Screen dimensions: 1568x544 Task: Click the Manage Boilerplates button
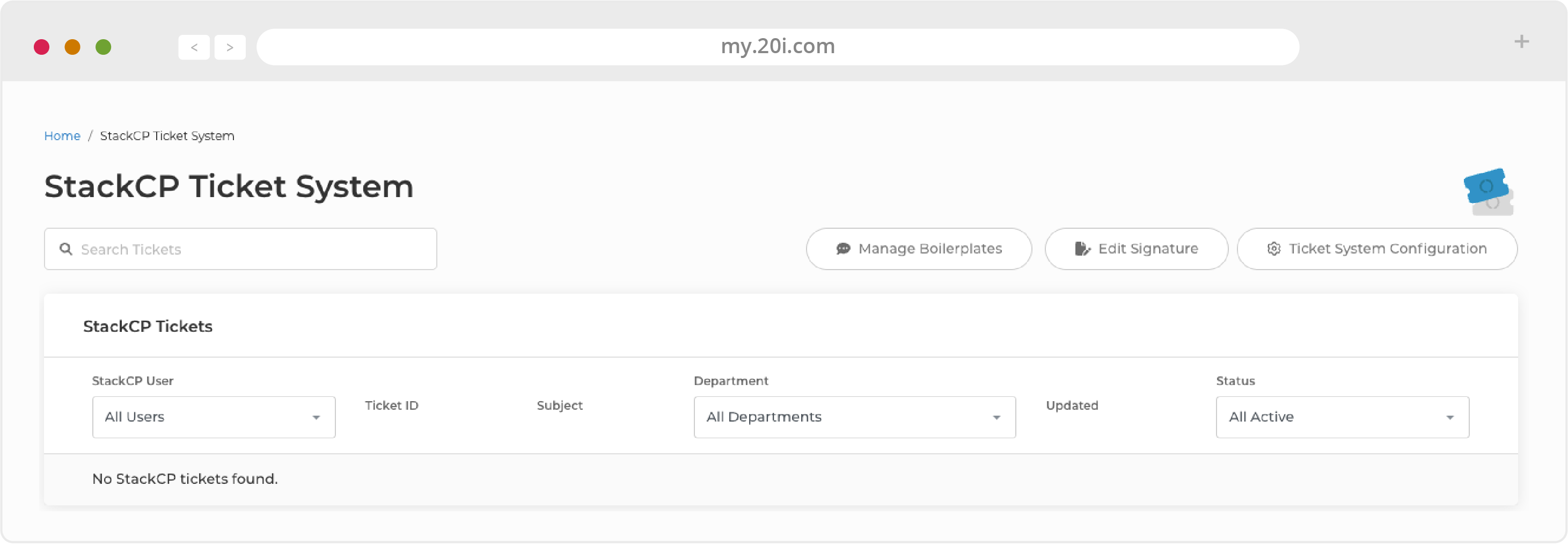(x=919, y=249)
